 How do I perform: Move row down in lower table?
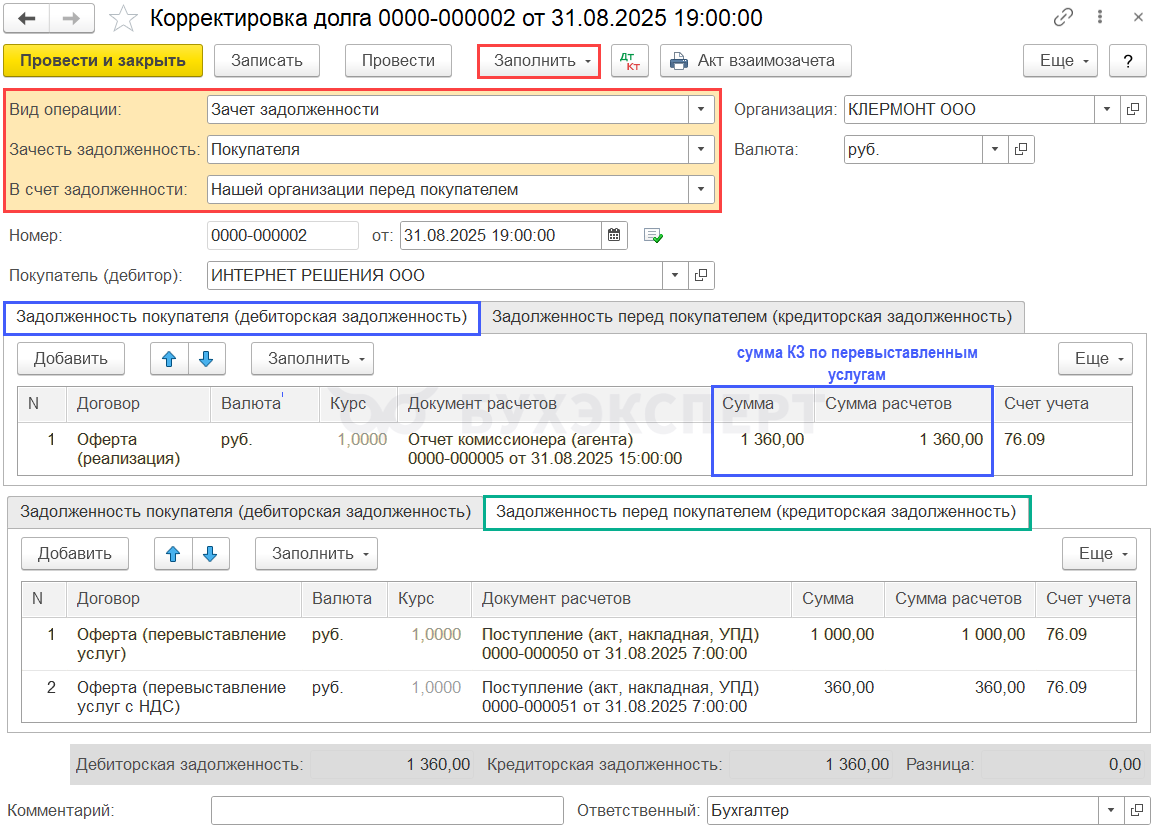(x=210, y=553)
